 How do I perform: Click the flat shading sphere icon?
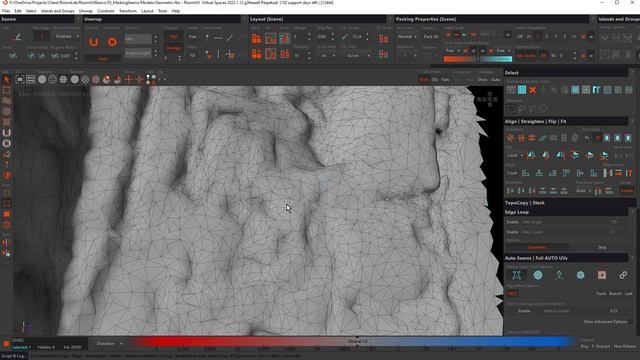[x=42, y=80]
